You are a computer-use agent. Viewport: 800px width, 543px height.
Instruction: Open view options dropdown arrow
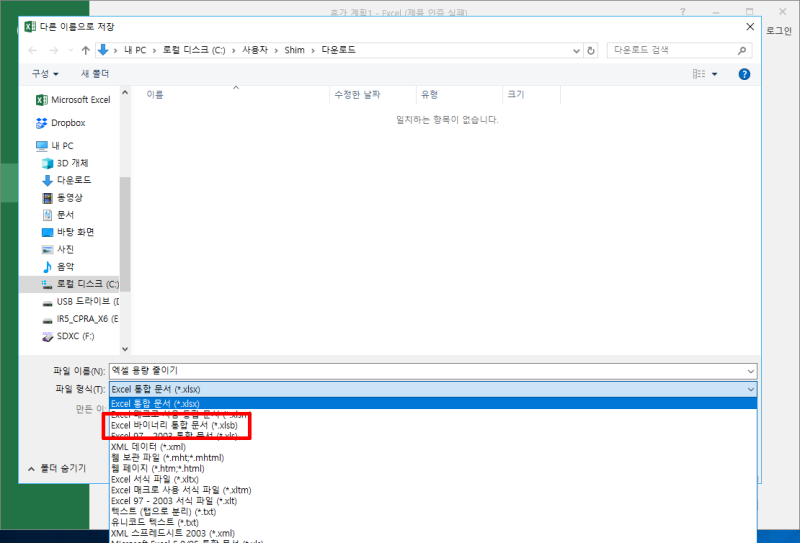(x=715, y=74)
